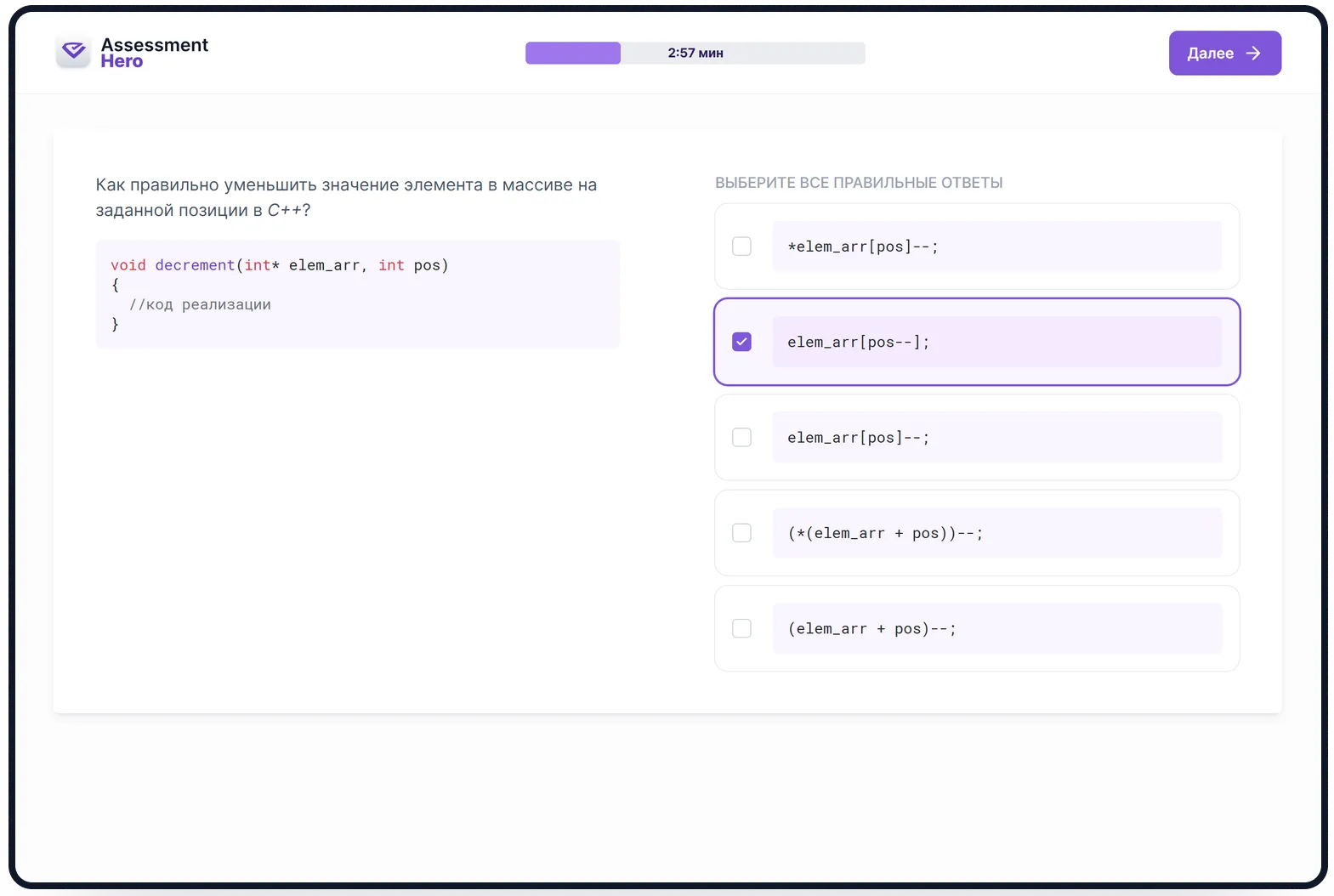1334x896 pixels.
Task: Click the ВЫБЕРИТЕ ВСЕ ПРАВИЛЬНЫЕ ОТВЕТЫ heading
Action: (859, 183)
